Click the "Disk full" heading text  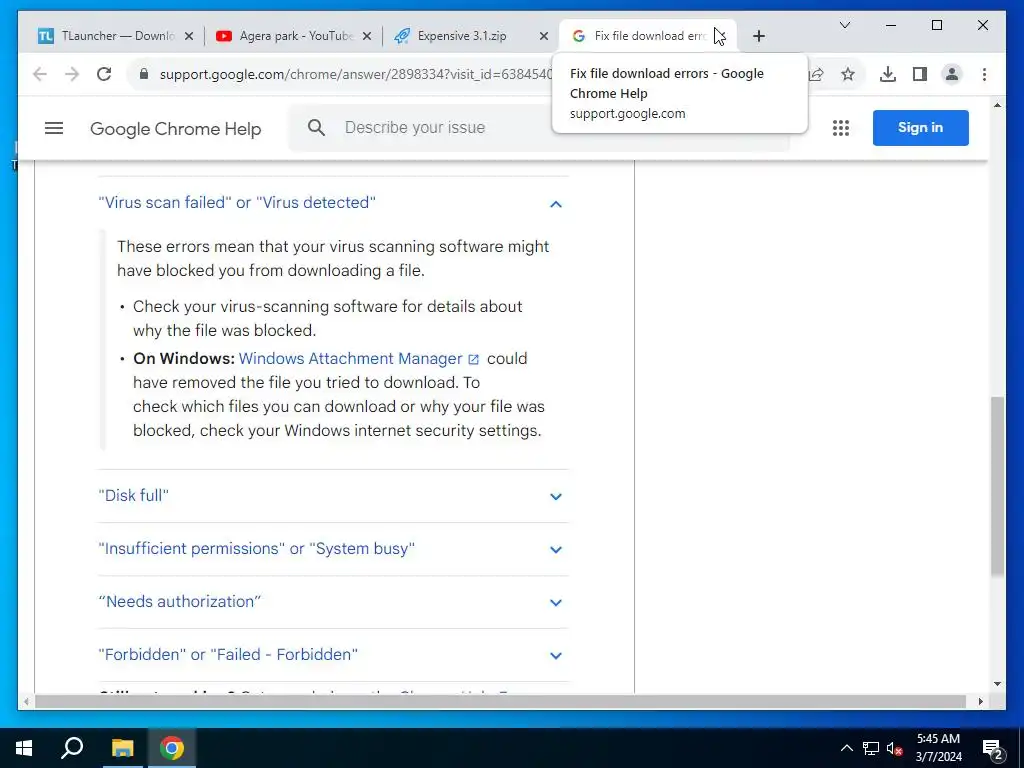(x=133, y=496)
